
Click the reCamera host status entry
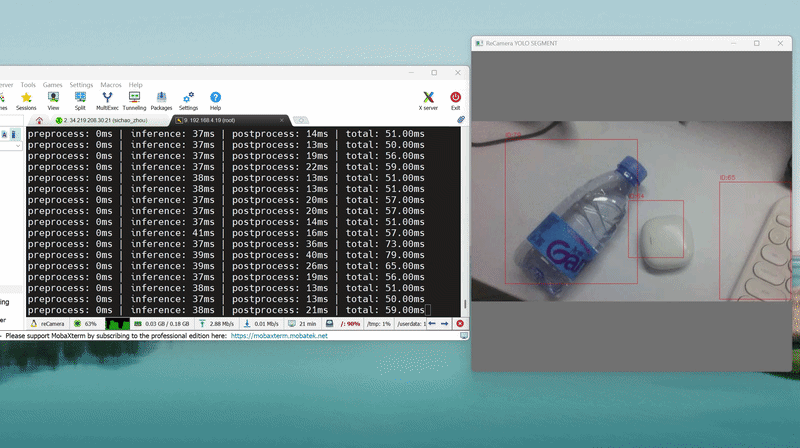coord(47,323)
